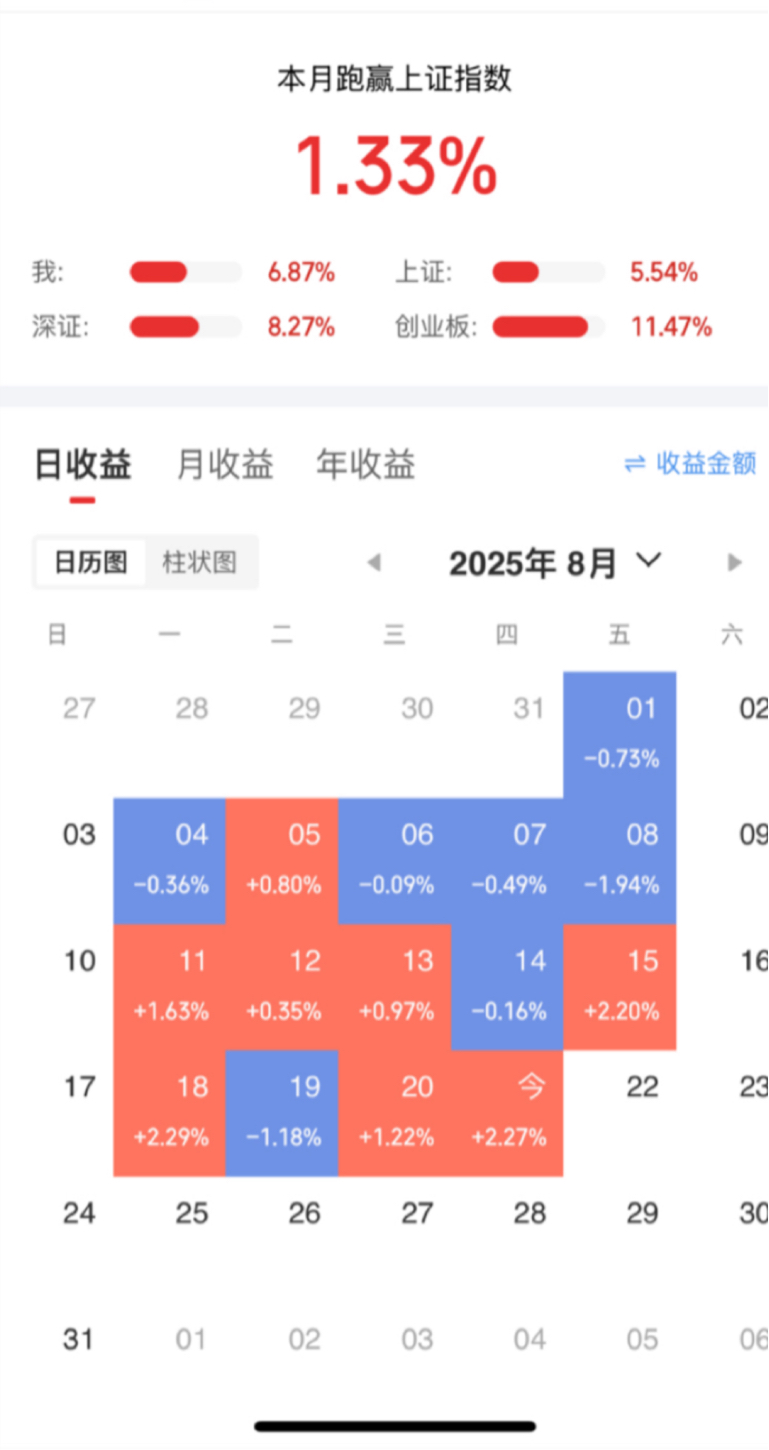Screen dimensions: 769x1450
Task: Click date 27 in last calendar week row
Action: pyautogui.click(x=417, y=1213)
